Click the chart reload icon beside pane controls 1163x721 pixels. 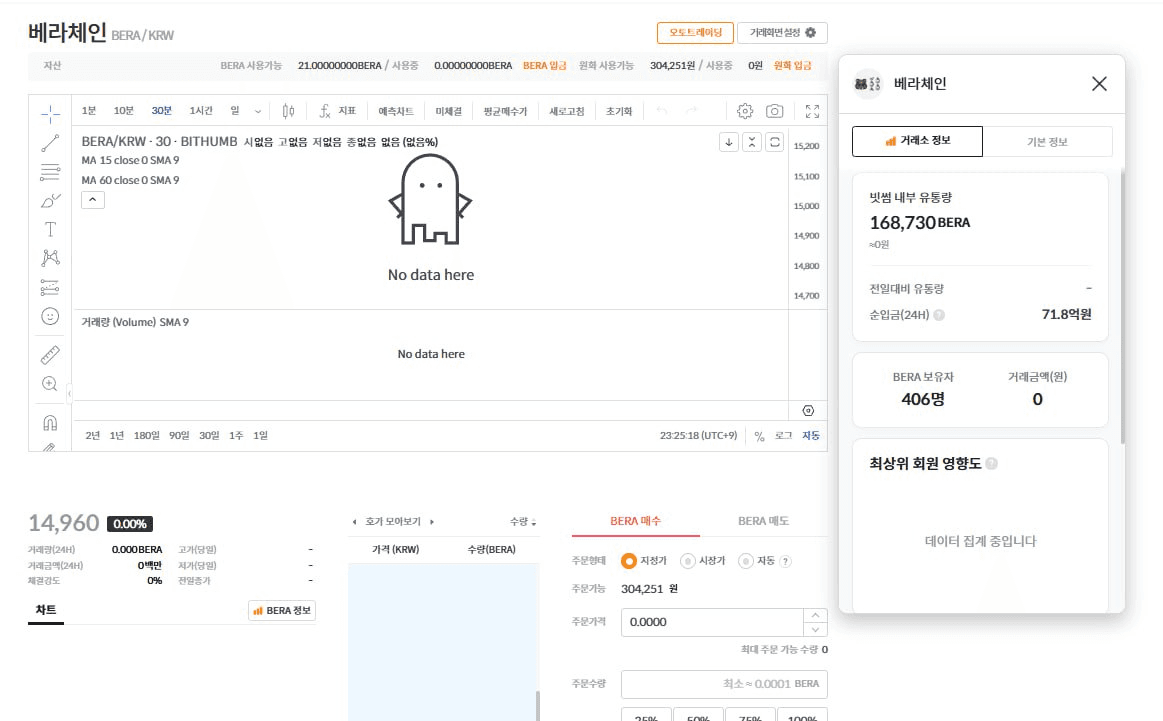click(x=775, y=142)
